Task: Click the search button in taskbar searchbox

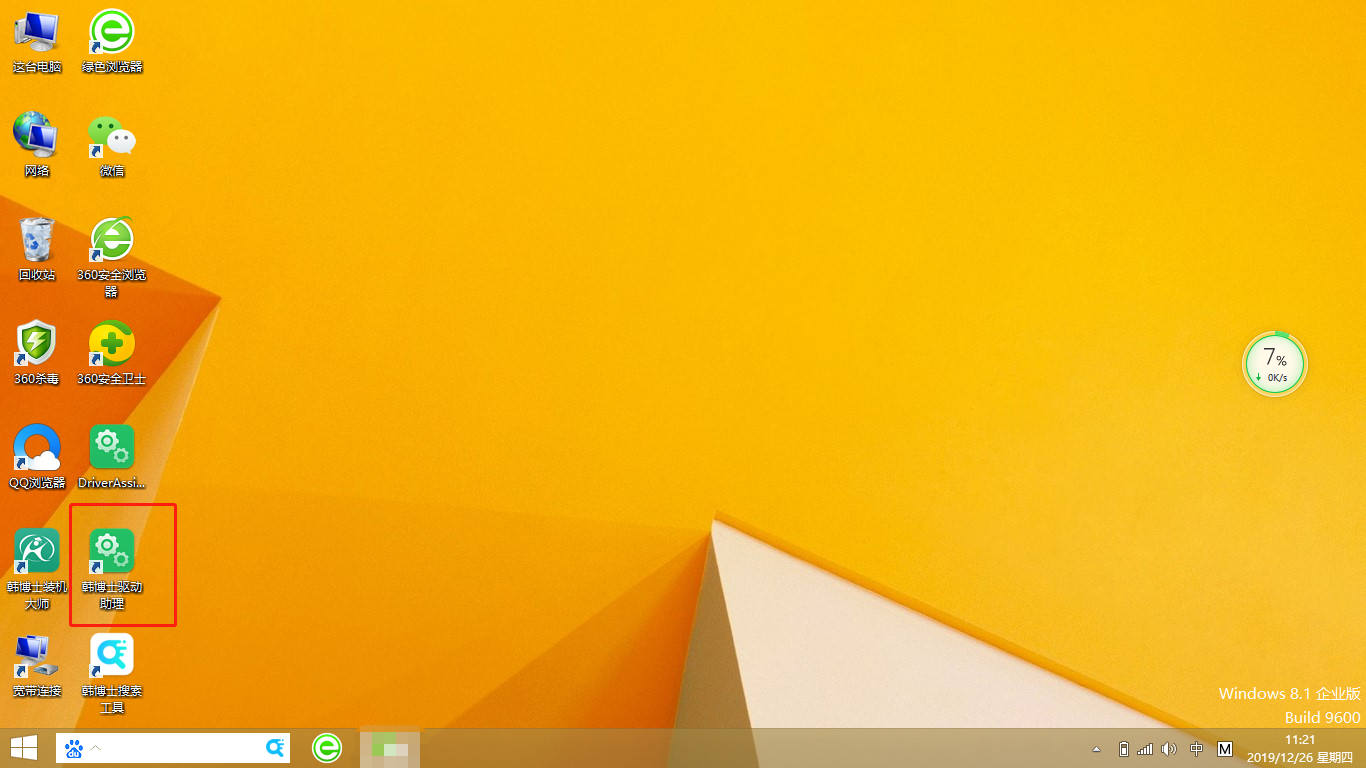Action: [276, 748]
